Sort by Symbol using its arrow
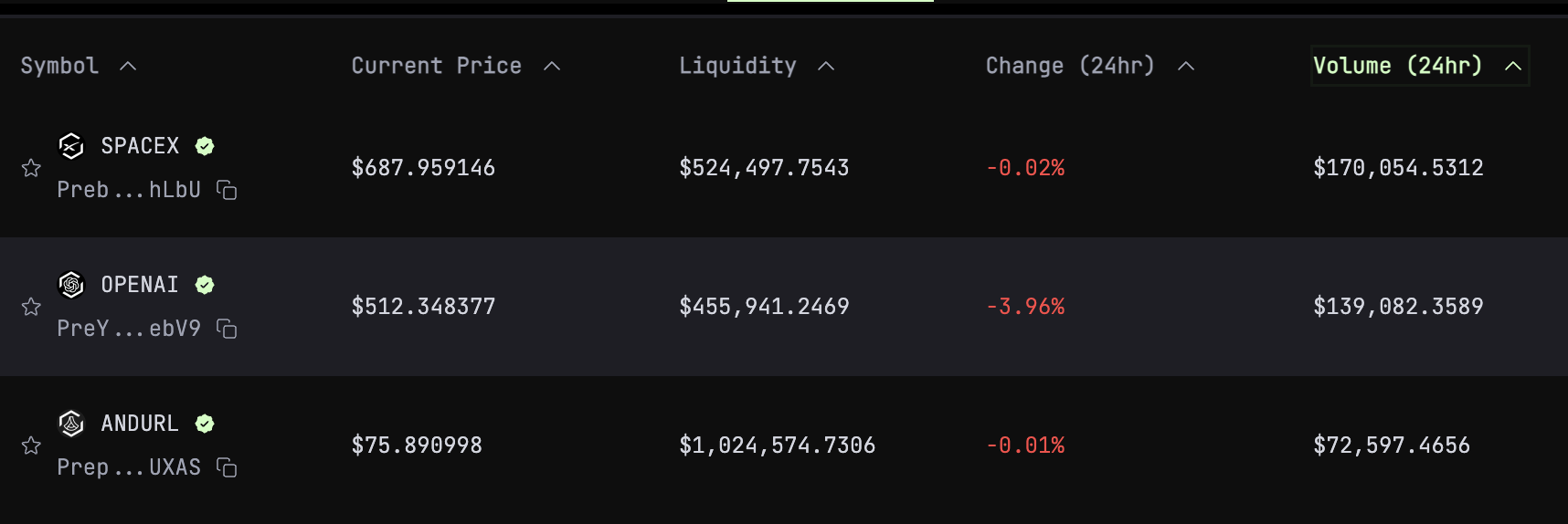Image resolution: width=1568 pixels, height=524 pixels. click(128, 66)
